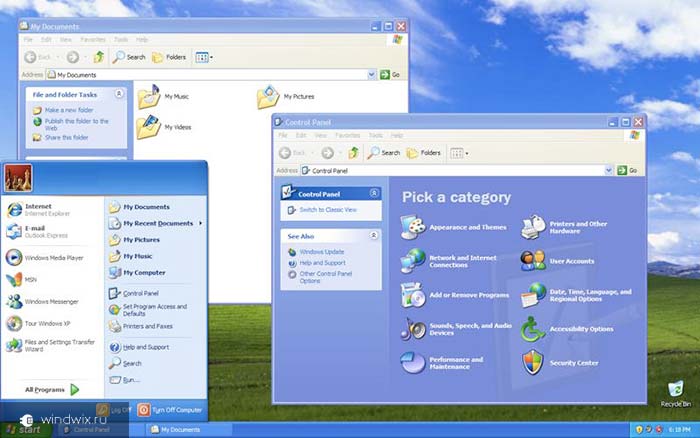Screen dimensions: 700x438
Task: Open Tools menu in Control Panel window
Action: (x=375, y=135)
